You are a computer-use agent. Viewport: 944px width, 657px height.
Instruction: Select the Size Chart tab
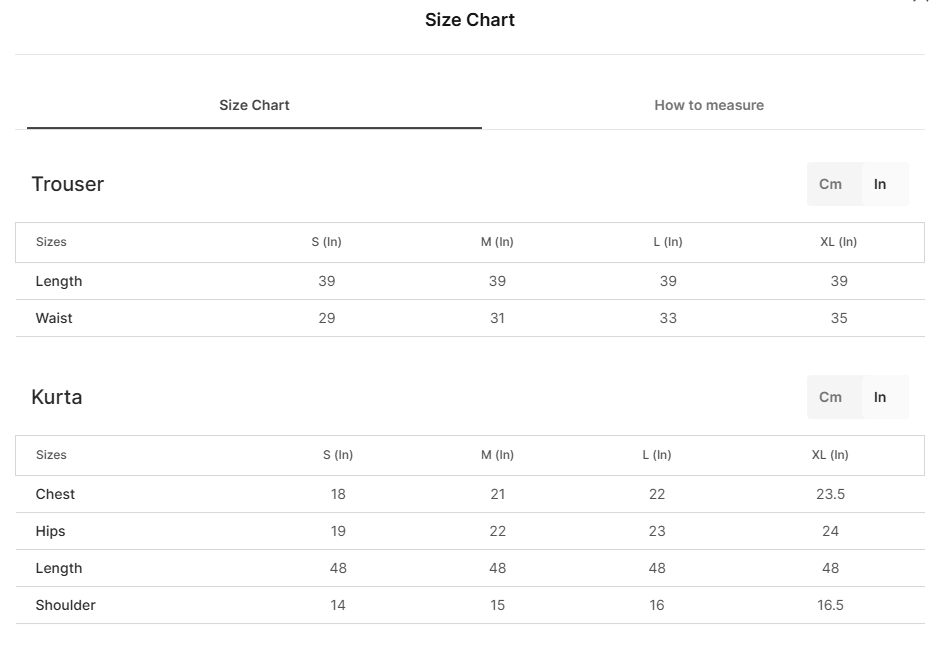(254, 105)
